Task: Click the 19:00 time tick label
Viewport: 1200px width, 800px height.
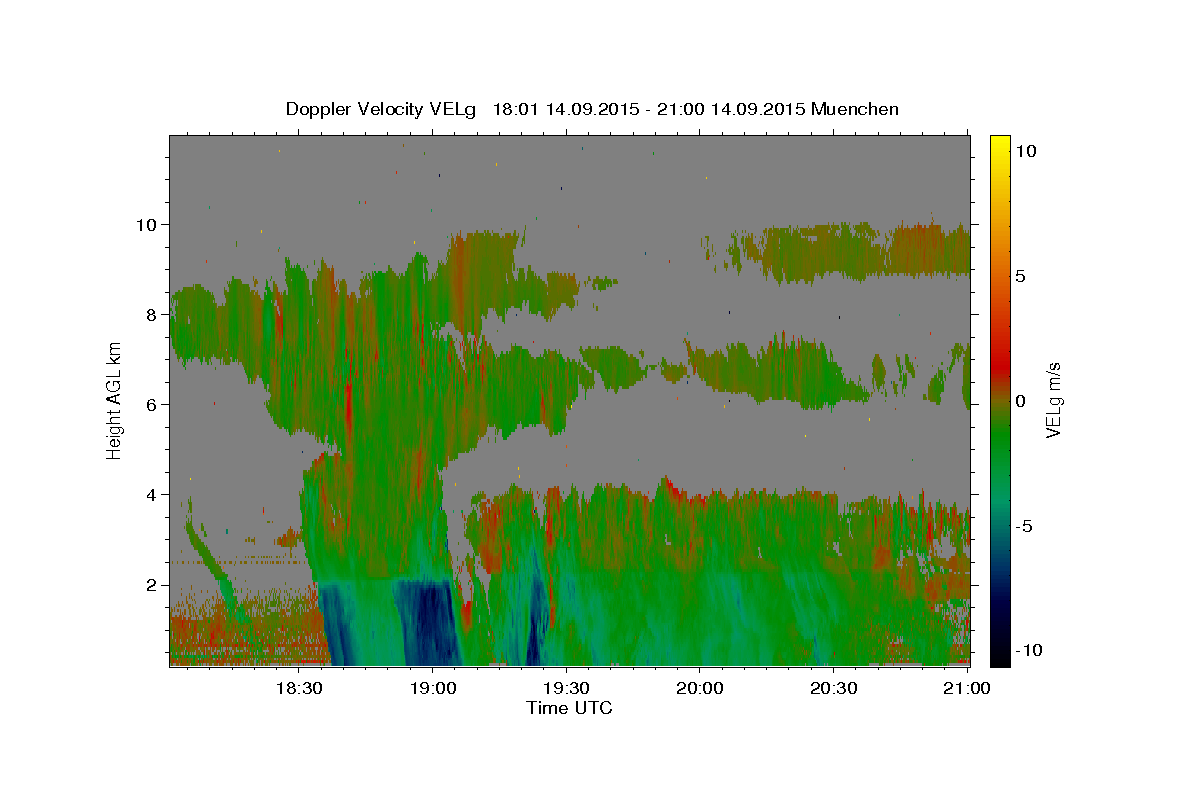Action: click(432, 689)
